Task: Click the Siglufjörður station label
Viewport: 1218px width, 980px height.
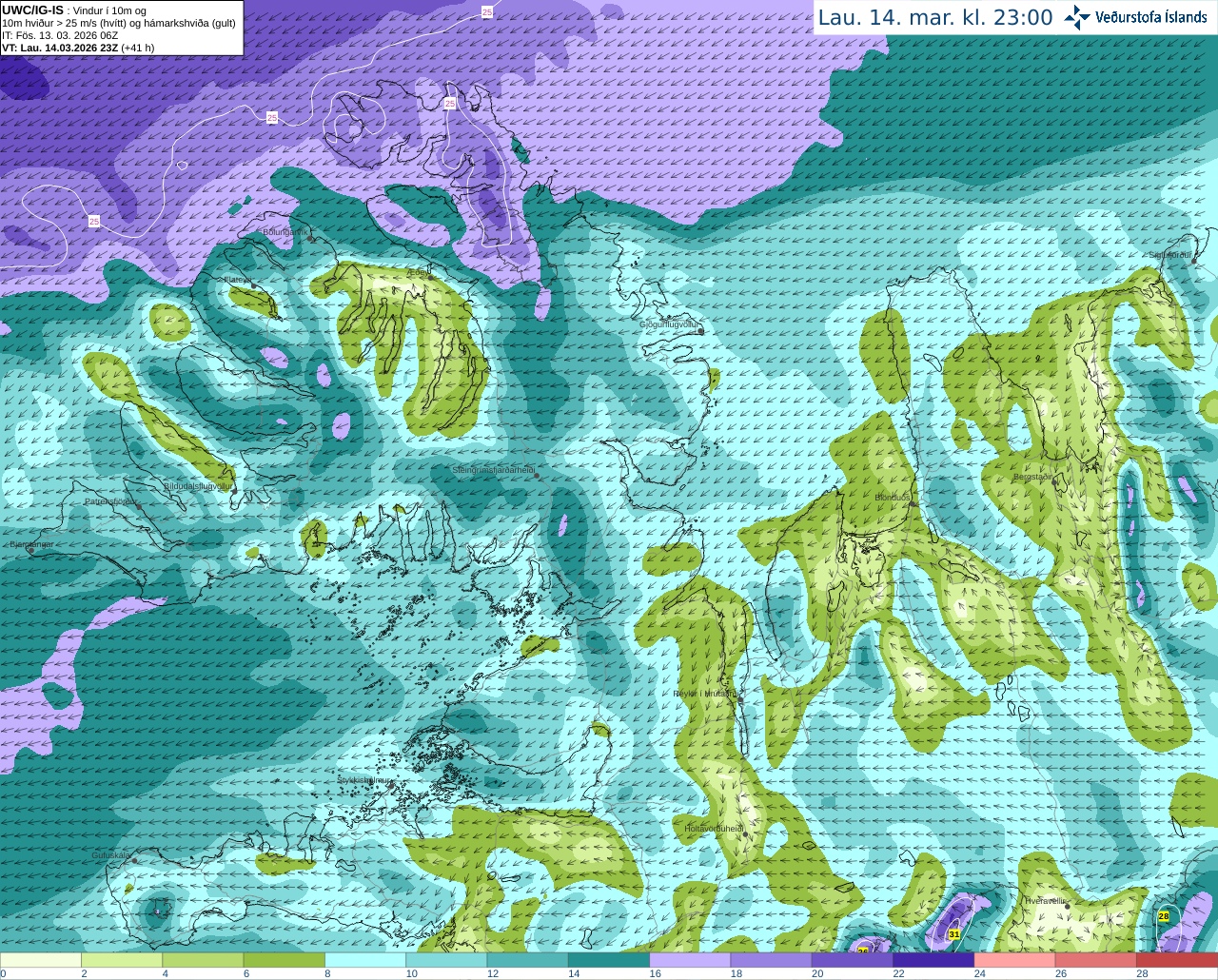Action: pyautogui.click(x=1170, y=255)
